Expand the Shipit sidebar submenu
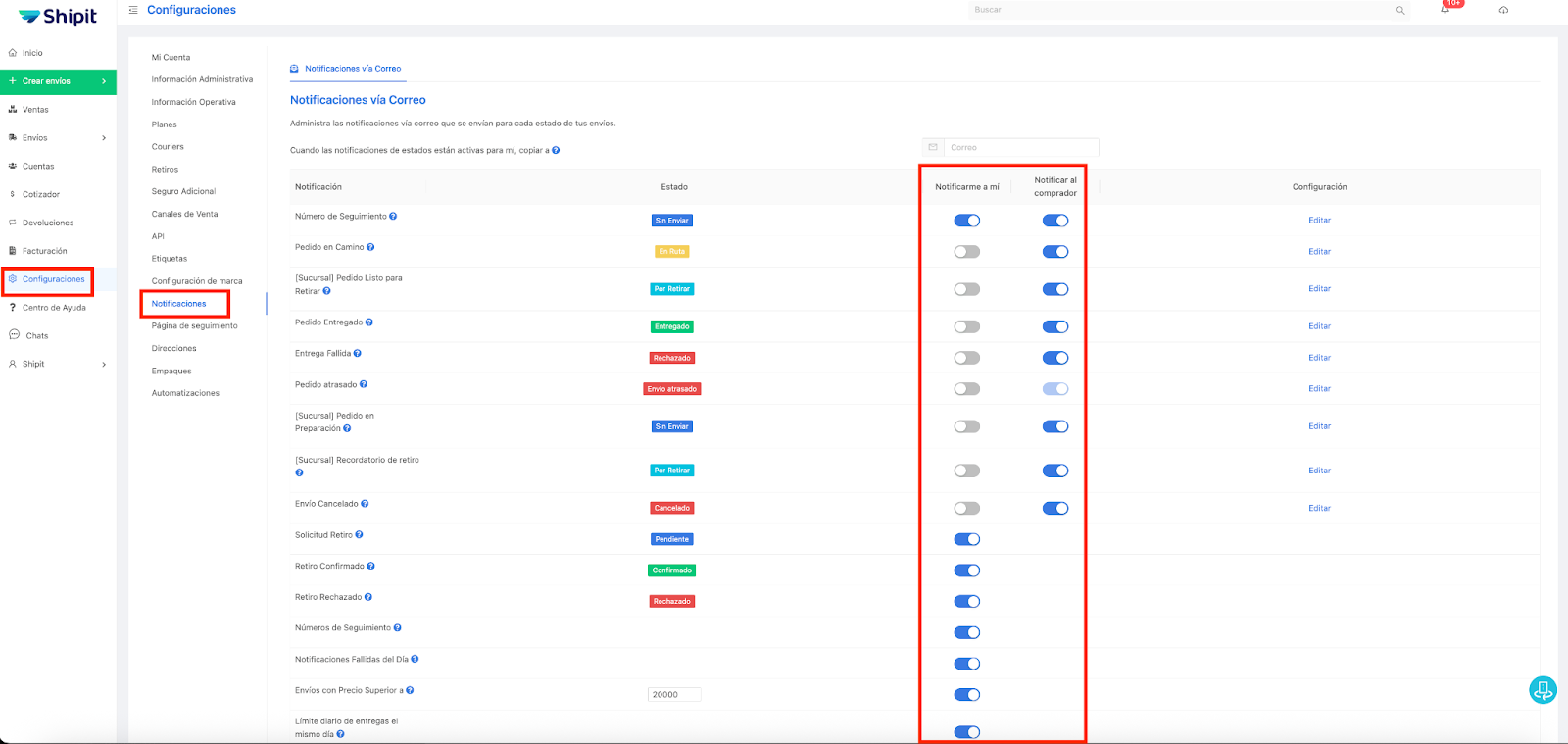The width and height of the screenshot is (1568, 744). (104, 365)
